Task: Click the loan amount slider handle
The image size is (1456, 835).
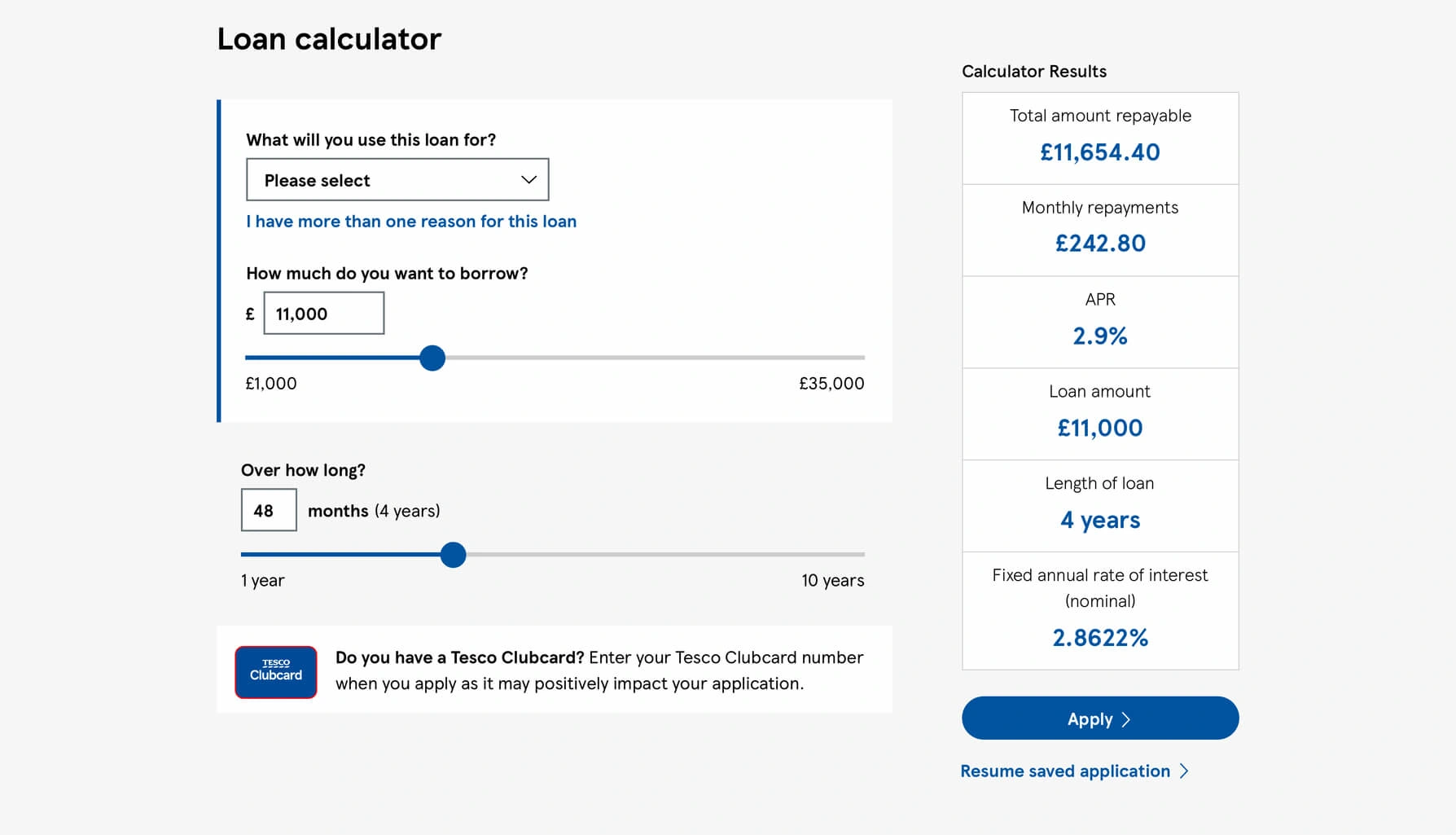Action: coord(432,358)
